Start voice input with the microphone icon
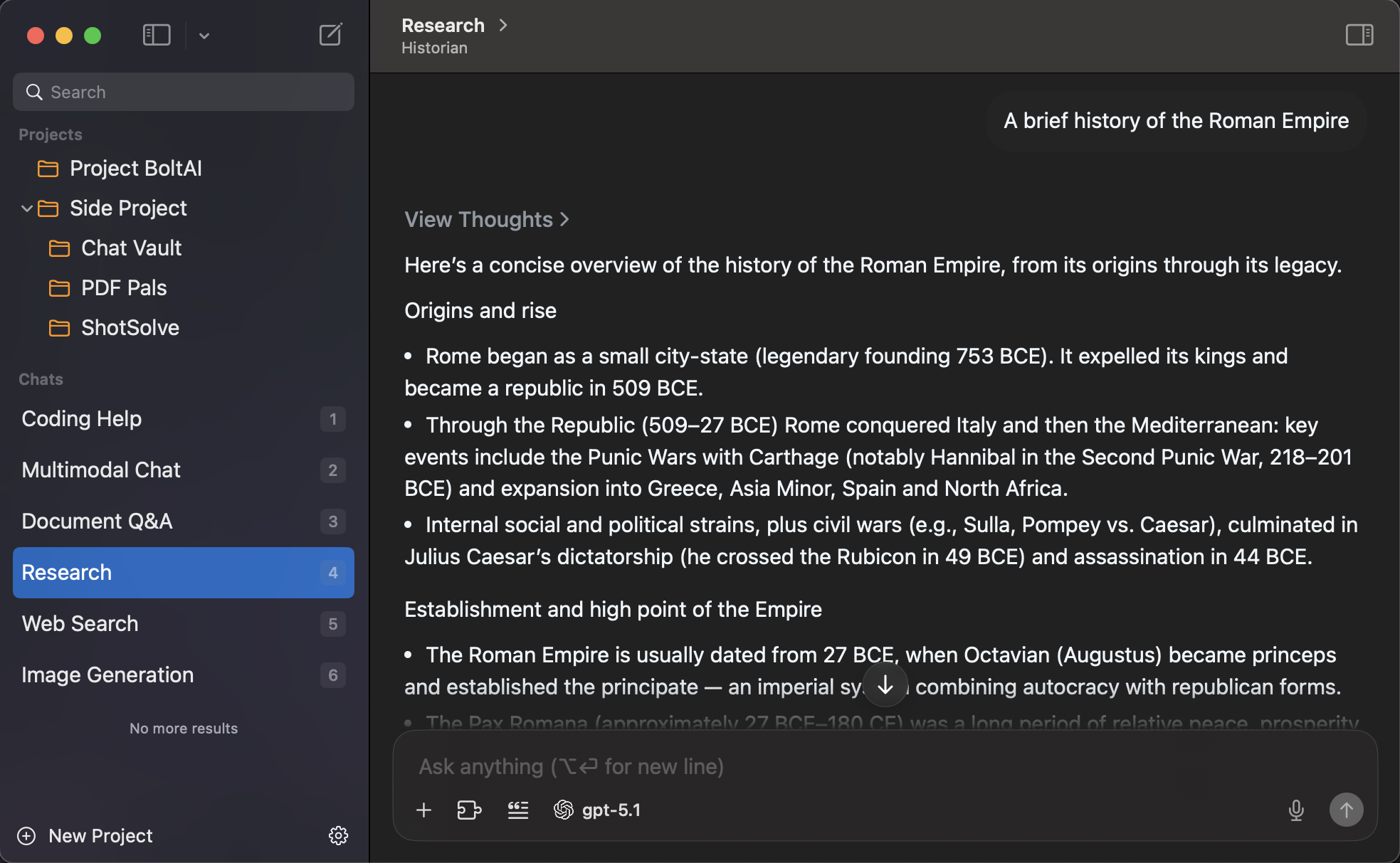This screenshot has height=863, width=1400. (1297, 810)
